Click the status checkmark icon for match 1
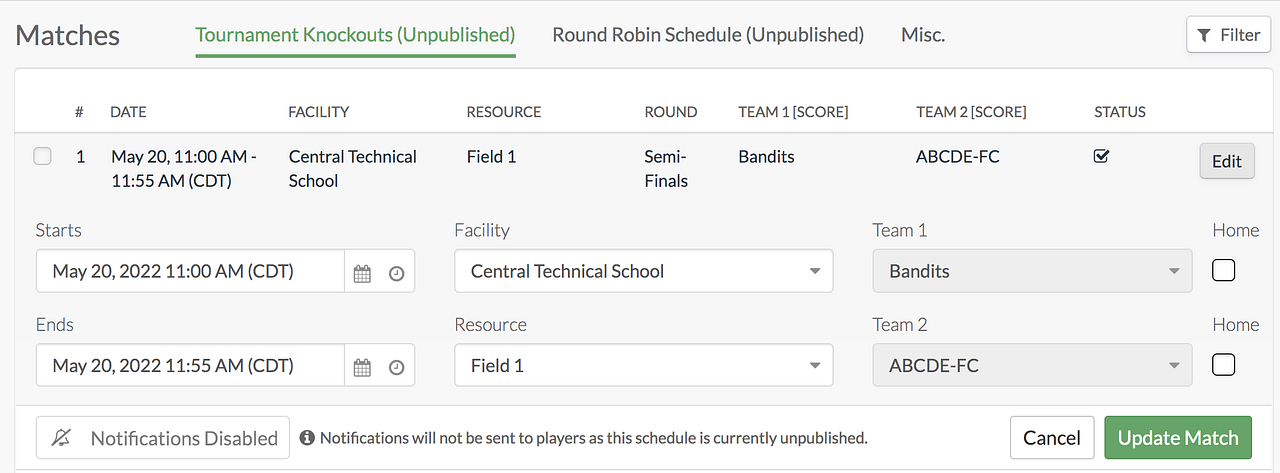Image resolution: width=1280 pixels, height=473 pixels. (1101, 156)
